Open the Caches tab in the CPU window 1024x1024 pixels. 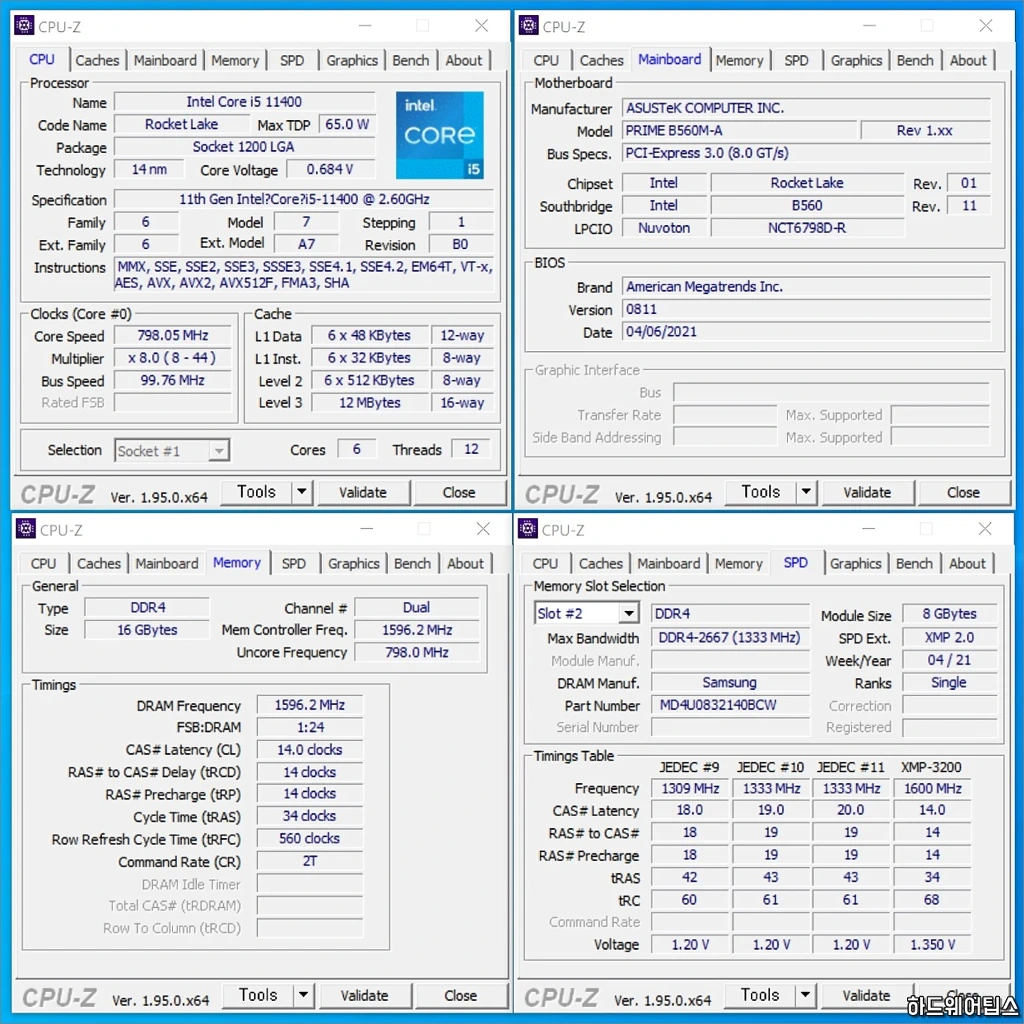click(97, 61)
